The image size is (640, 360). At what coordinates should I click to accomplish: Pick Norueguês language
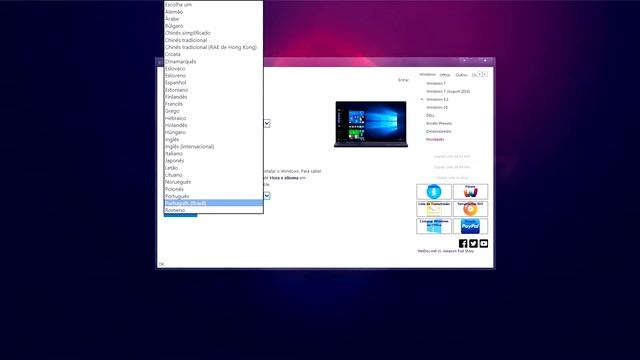pos(213,182)
